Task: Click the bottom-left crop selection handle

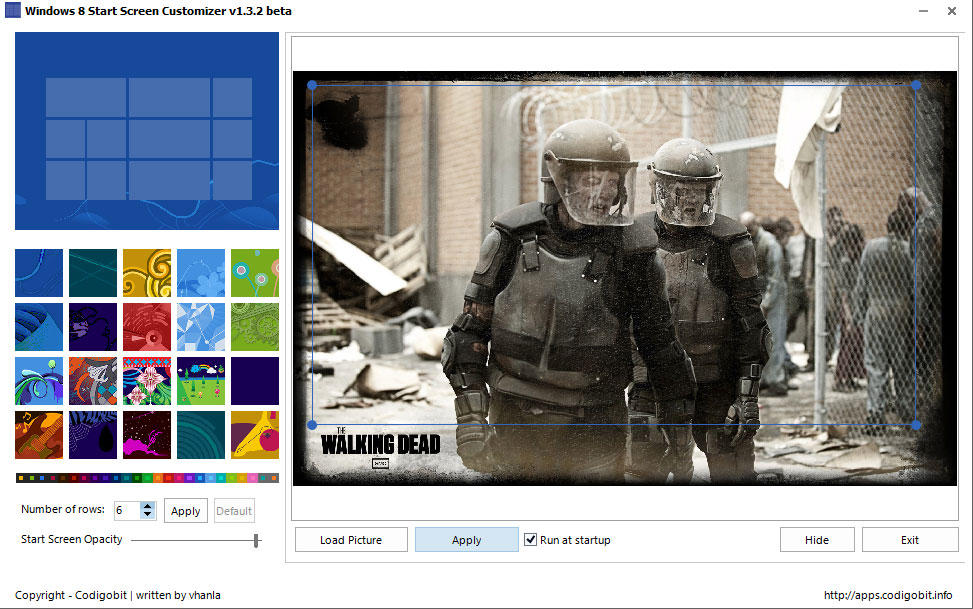Action: tap(312, 425)
